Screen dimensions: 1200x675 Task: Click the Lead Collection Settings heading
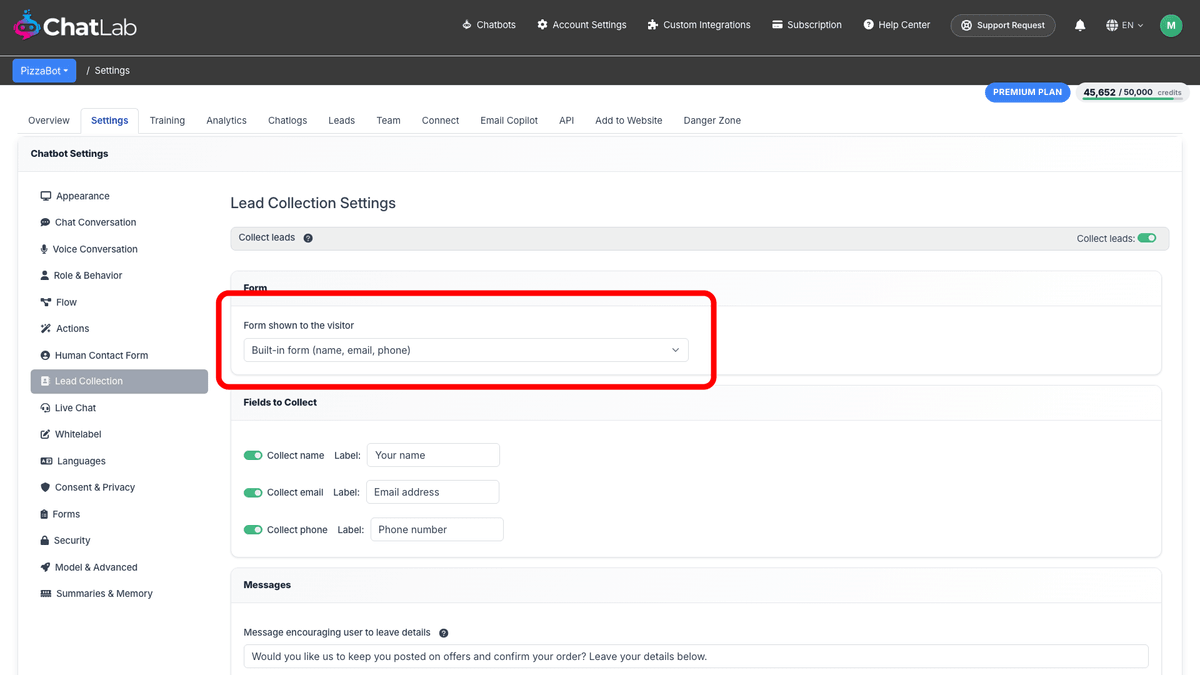coord(313,203)
